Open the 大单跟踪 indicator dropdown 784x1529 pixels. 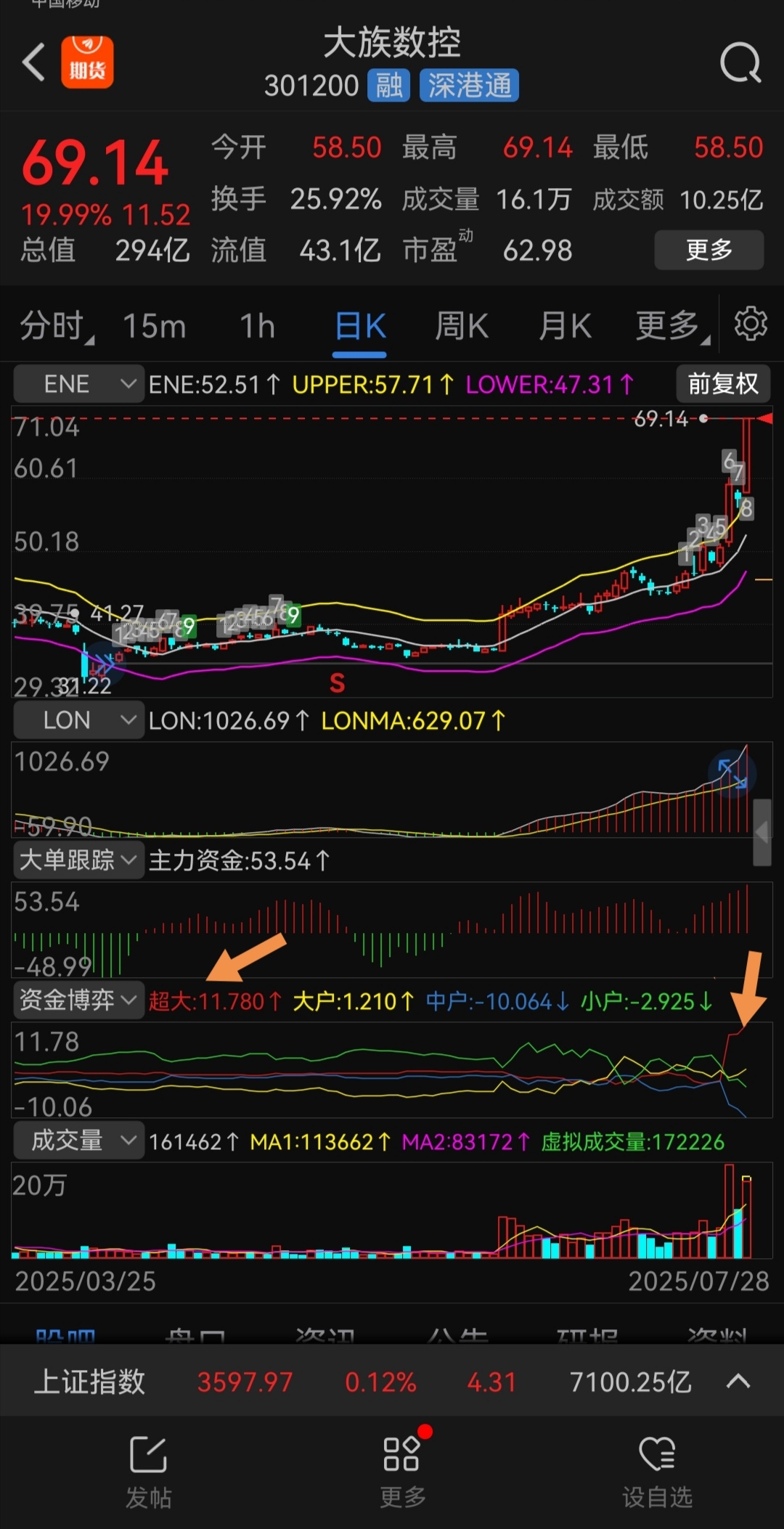[78, 860]
